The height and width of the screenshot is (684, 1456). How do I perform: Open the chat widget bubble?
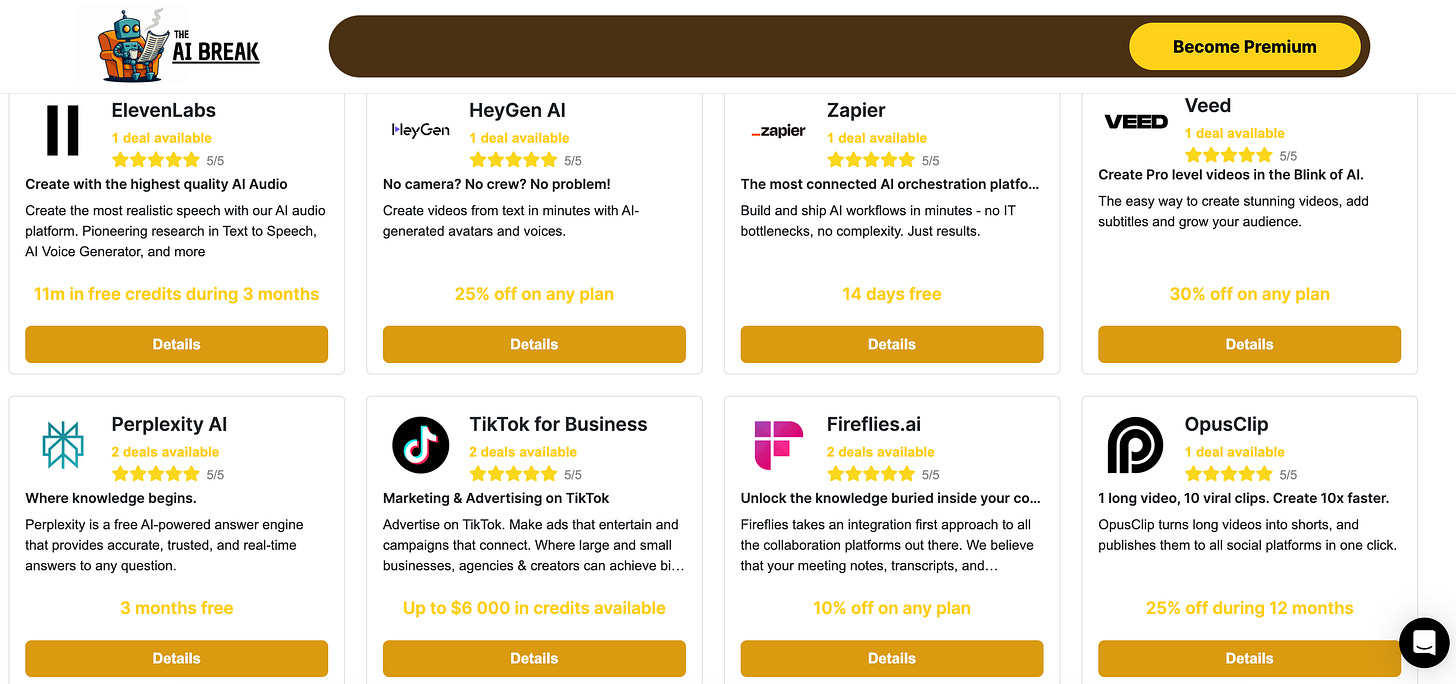coord(1424,643)
